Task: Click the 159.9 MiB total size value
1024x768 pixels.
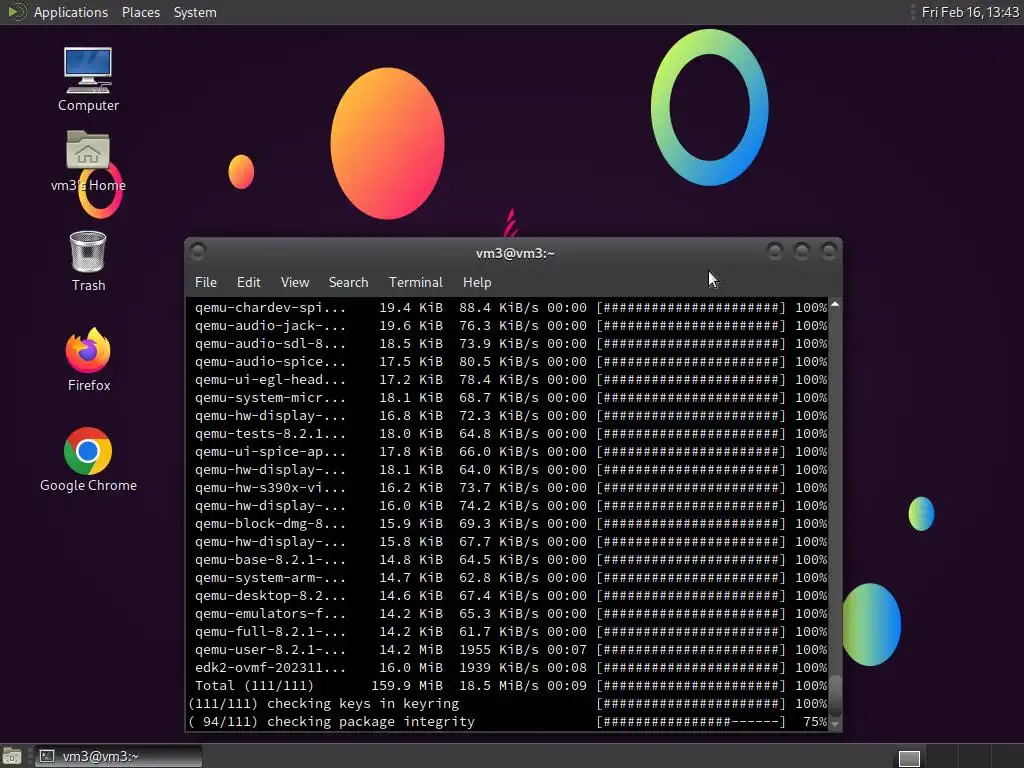Action: (407, 686)
